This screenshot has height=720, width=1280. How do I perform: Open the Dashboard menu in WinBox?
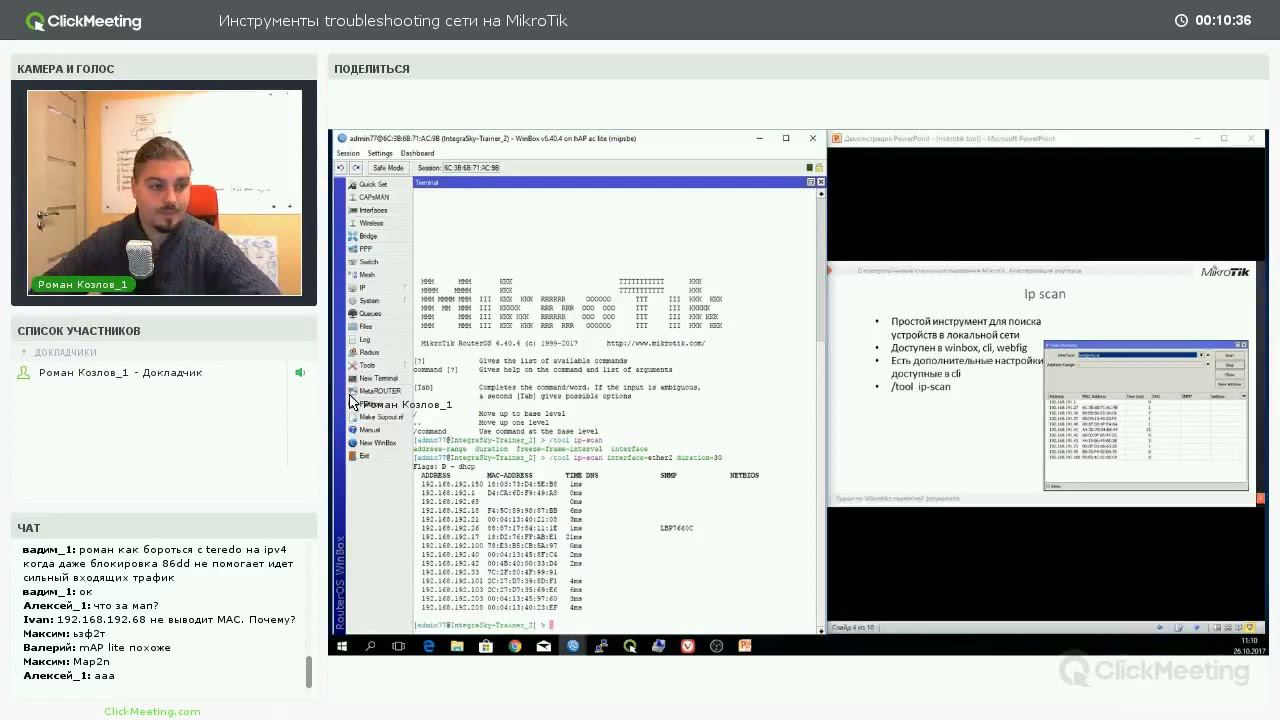pos(417,153)
